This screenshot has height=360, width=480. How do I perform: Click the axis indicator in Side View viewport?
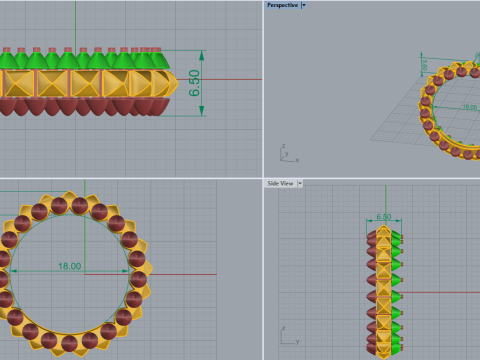(x=290, y=335)
